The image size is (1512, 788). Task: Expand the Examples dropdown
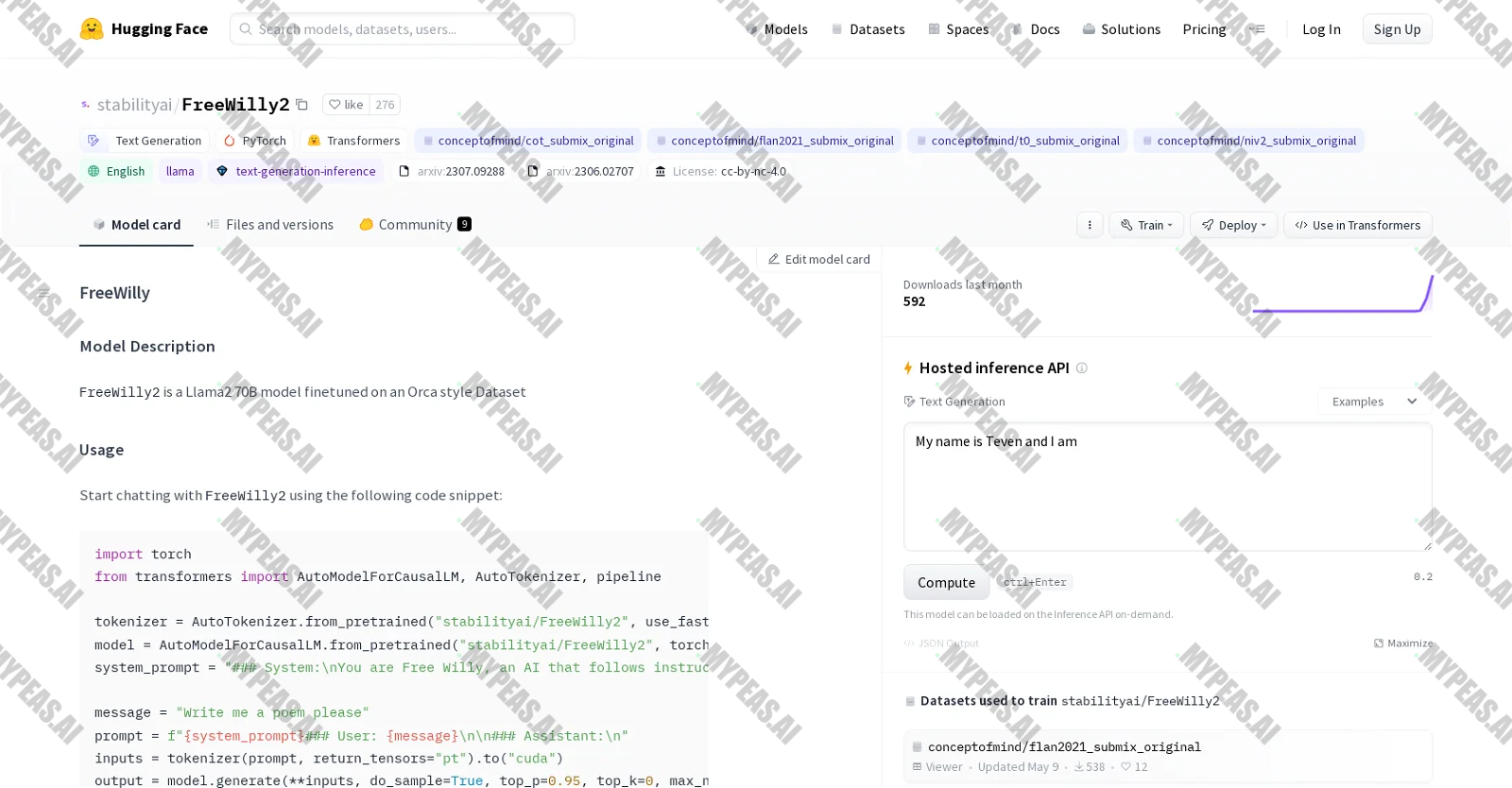(x=1374, y=402)
